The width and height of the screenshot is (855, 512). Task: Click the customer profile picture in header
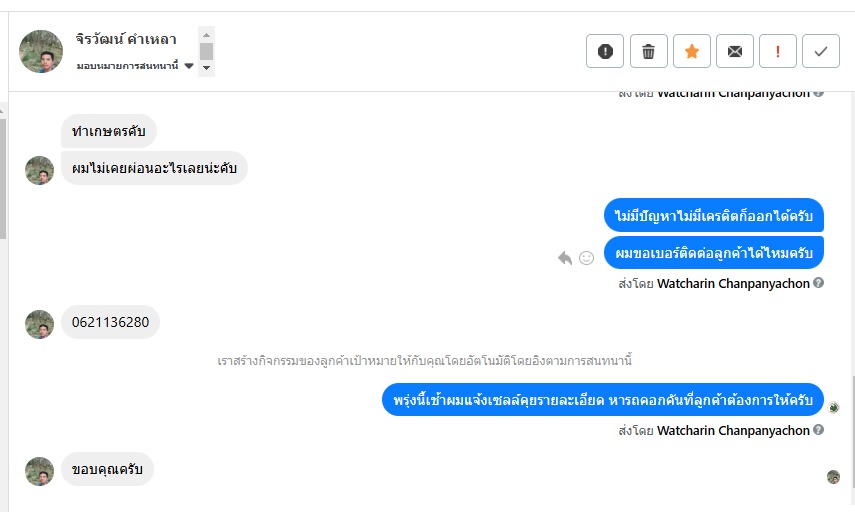click(x=41, y=51)
